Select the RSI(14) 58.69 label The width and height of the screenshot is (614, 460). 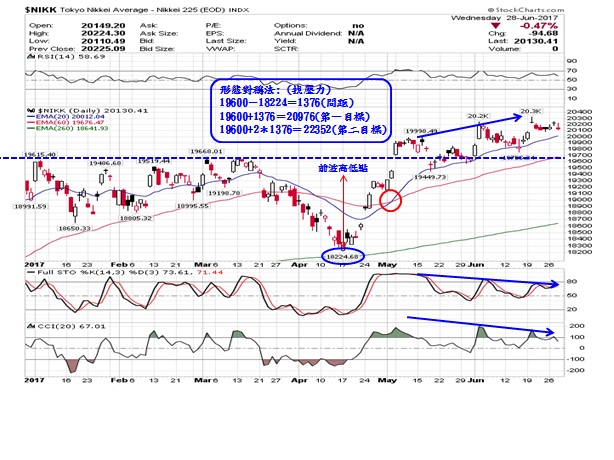71,56
